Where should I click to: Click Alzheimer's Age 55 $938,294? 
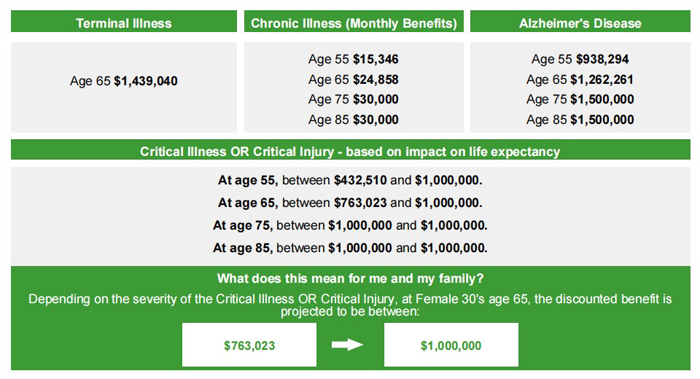click(x=580, y=59)
